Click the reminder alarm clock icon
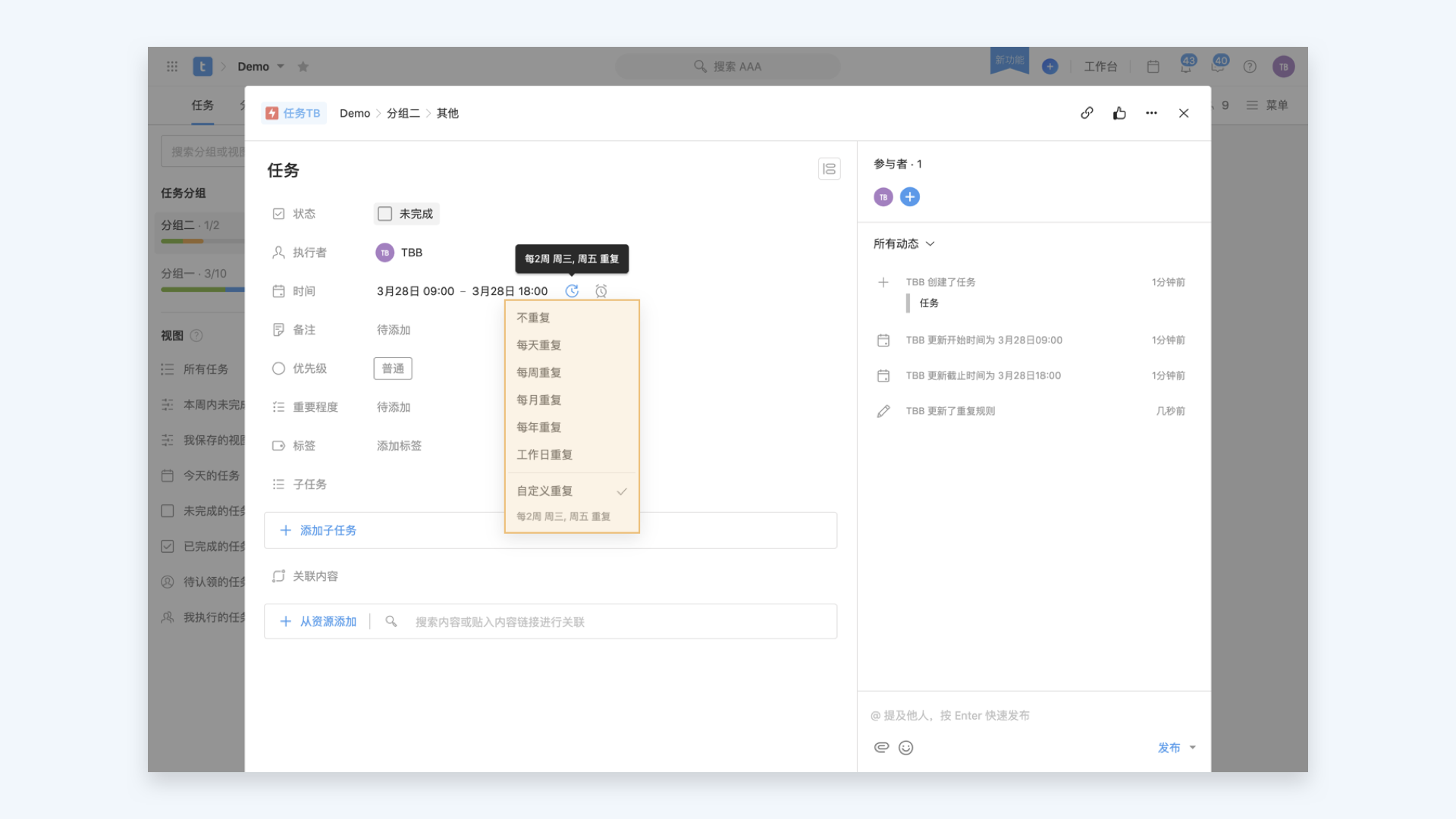Viewport: 1456px width, 819px height. (601, 291)
